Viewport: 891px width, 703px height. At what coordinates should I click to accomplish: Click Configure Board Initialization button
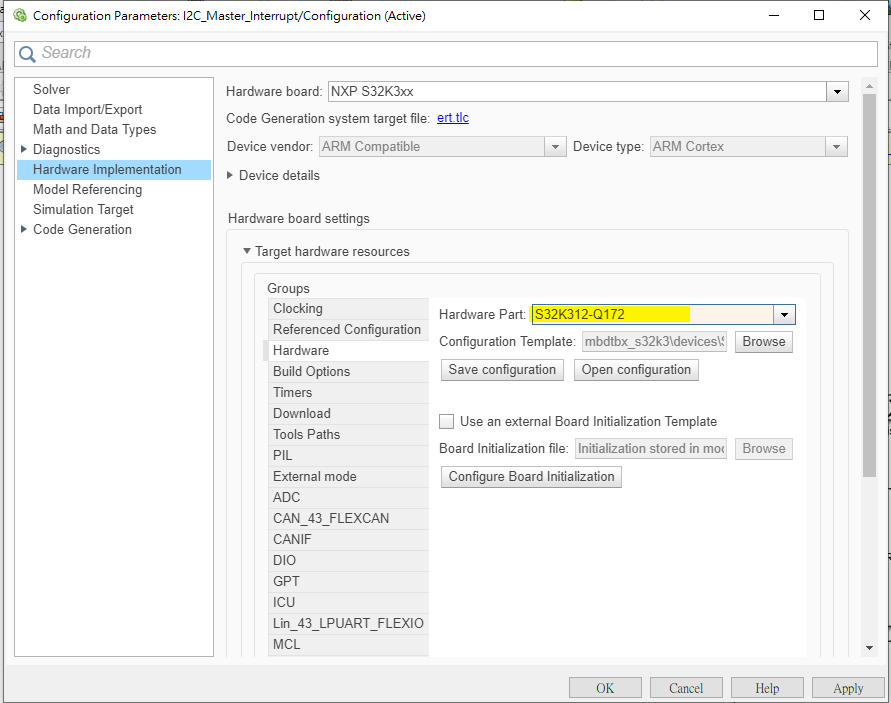click(531, 477)
